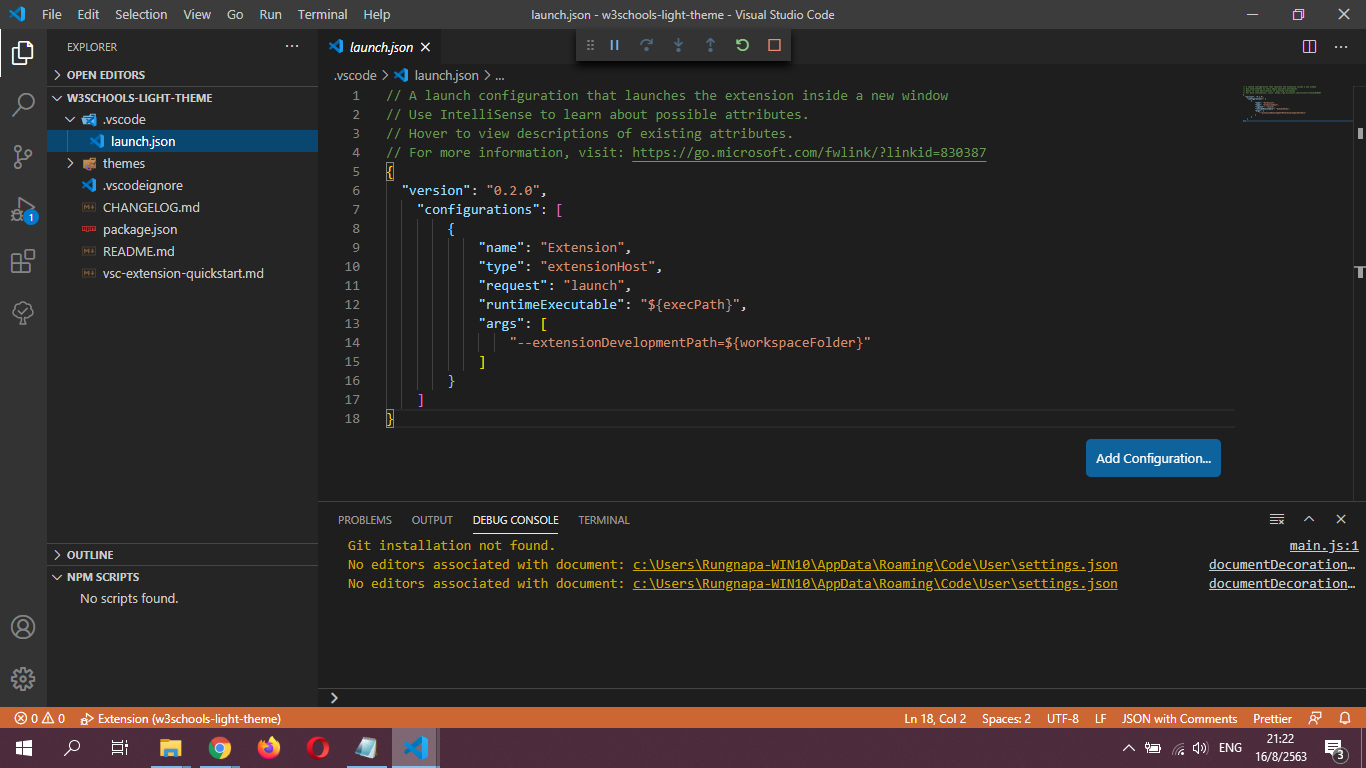The image size is (1366, 768).
Task: Open the Selection menu
Action: pyautogui.click(x=141, y=14)
